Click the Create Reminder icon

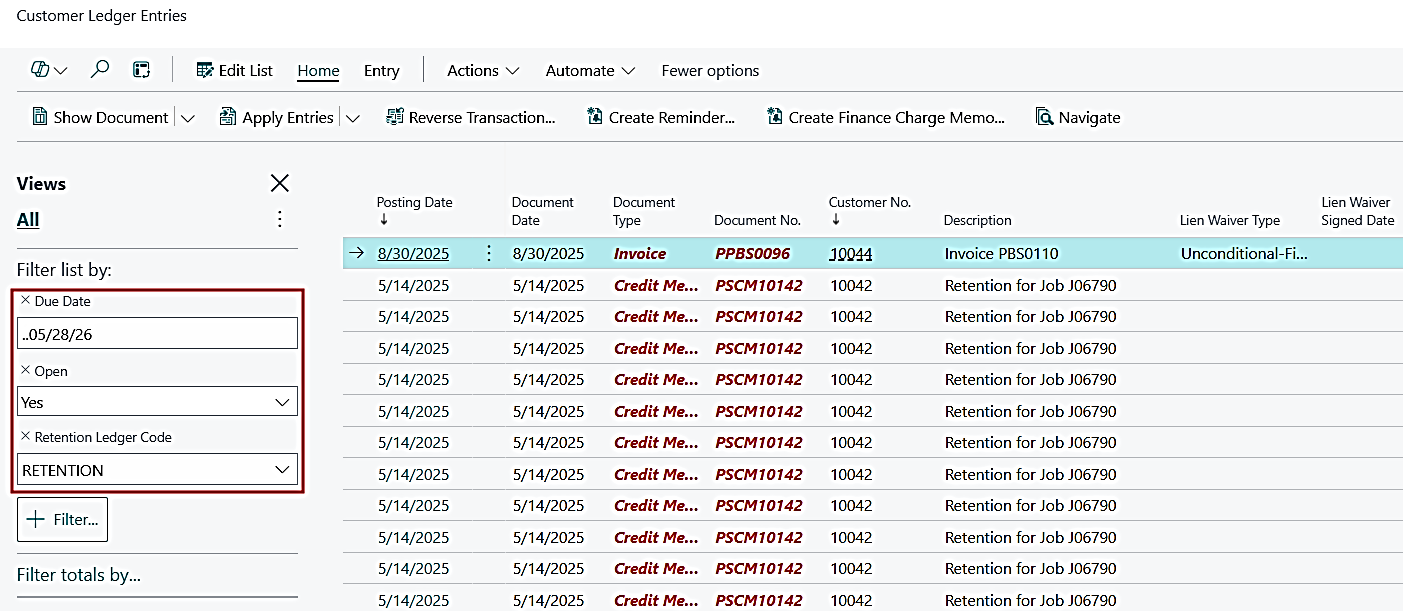click(595, 117)
